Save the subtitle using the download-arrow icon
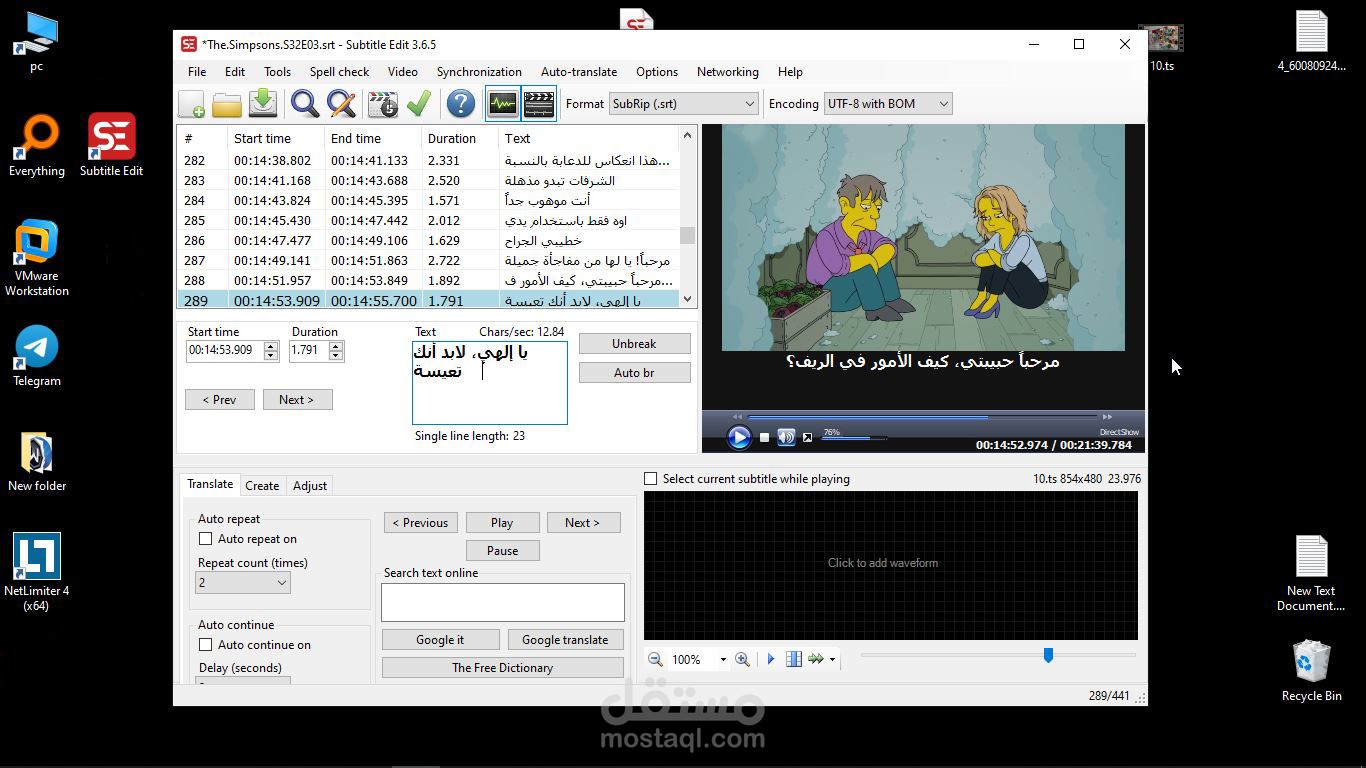The width and height of the screenshot is (1366, 768). tap(263, 103)
